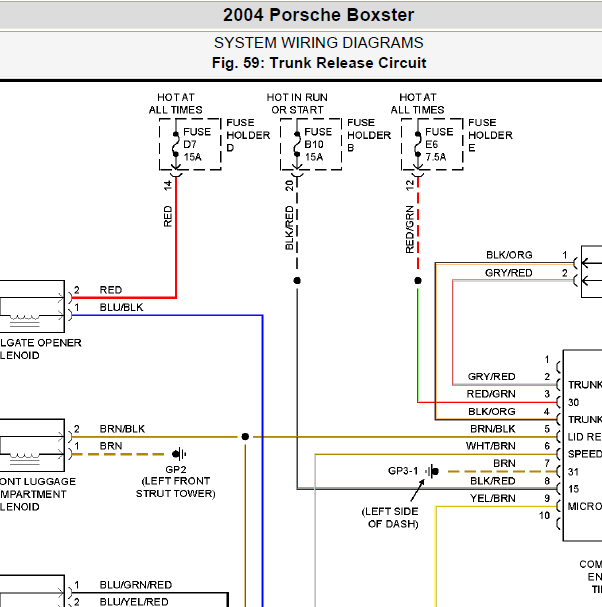
Task: Click the "2004 Porsche Boxster" title
Action: coord(318,15)
